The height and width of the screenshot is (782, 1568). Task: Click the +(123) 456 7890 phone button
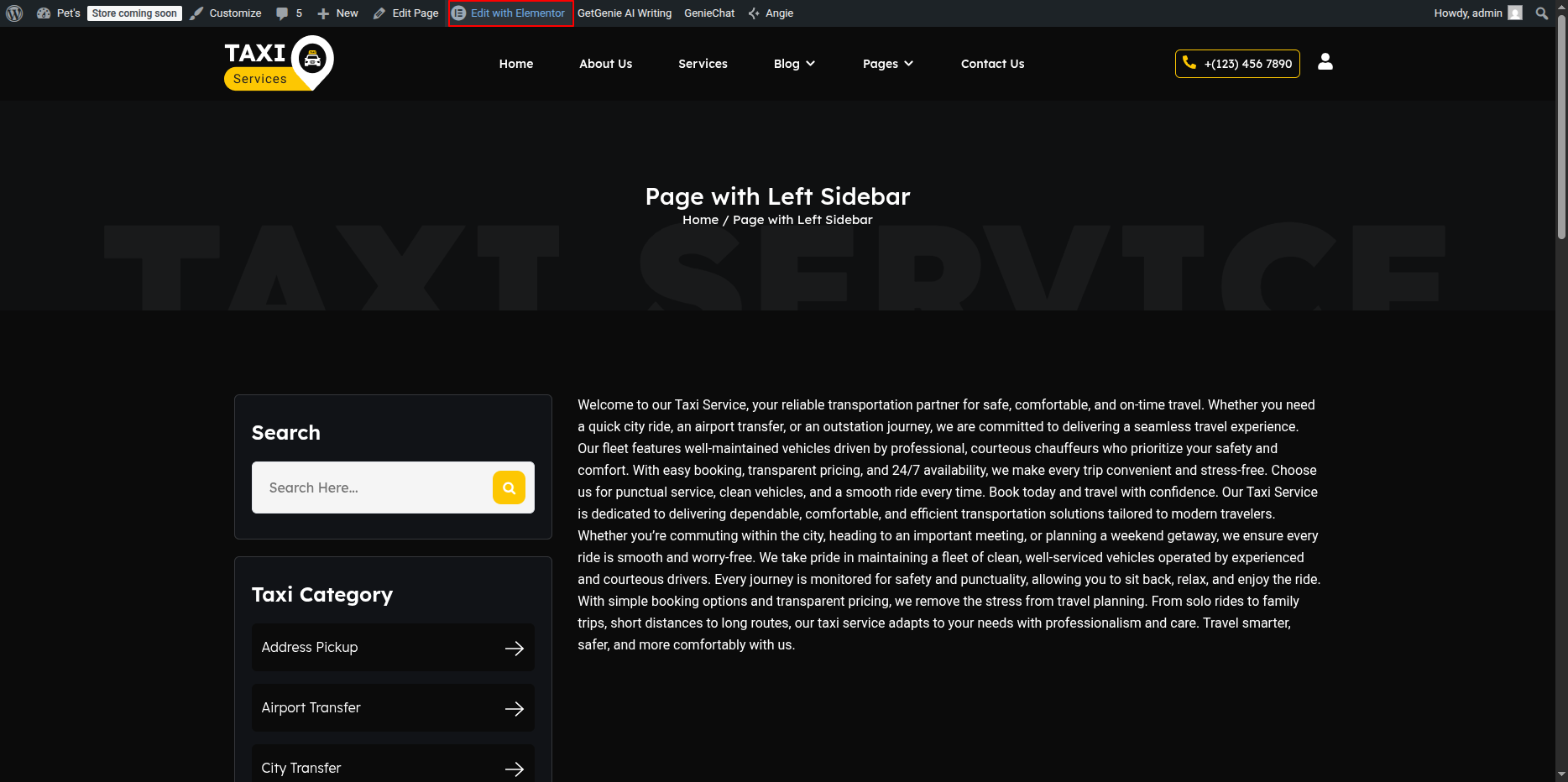click(x=1237, y=64)
